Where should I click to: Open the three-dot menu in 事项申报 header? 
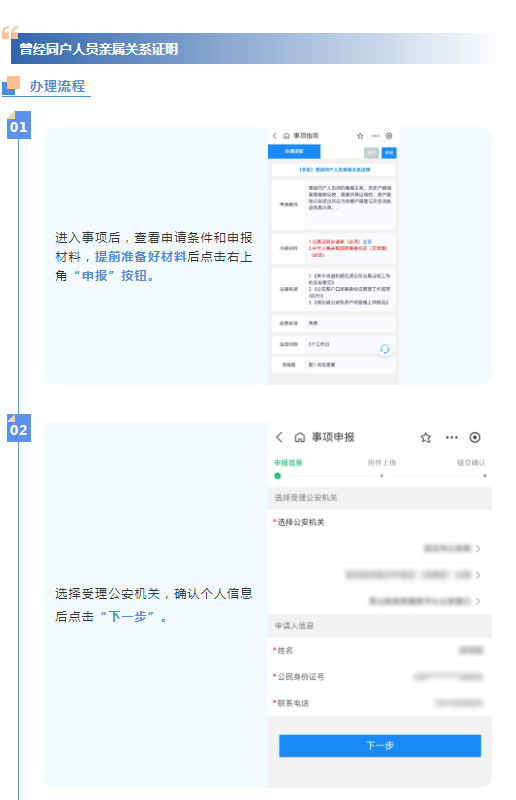(x=452, y=437)
